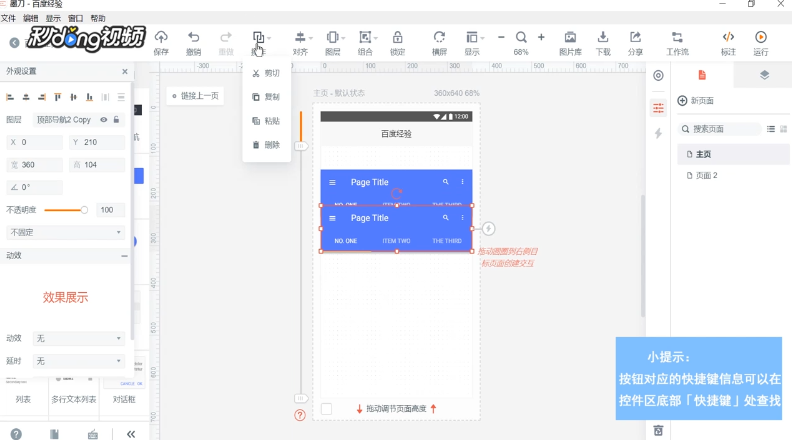Click the lightning link handle beside selected widget
This screenshot has width=792, height=440.
point(488,229)
